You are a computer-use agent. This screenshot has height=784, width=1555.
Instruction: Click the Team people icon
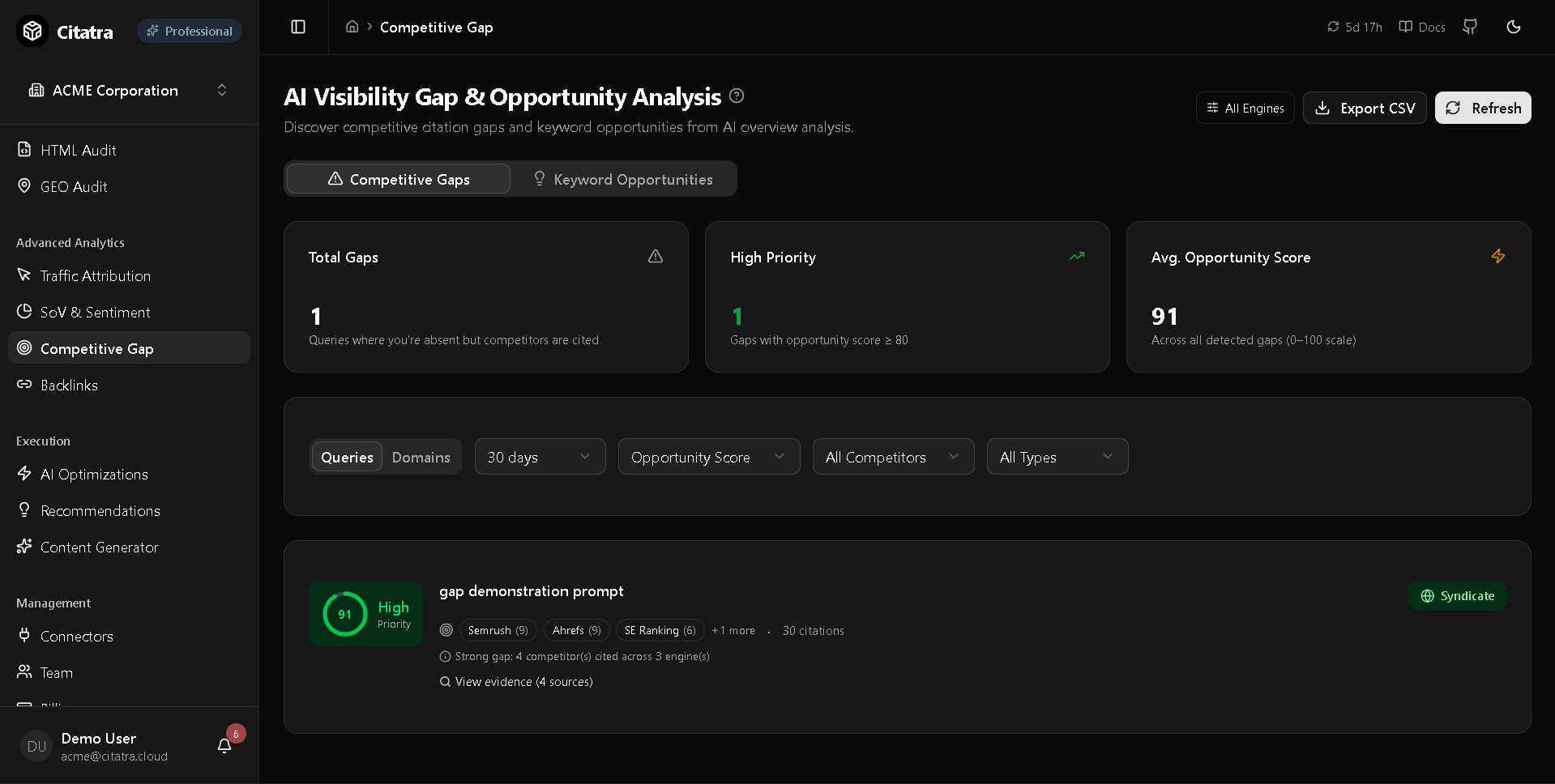(x=24, y=671)
